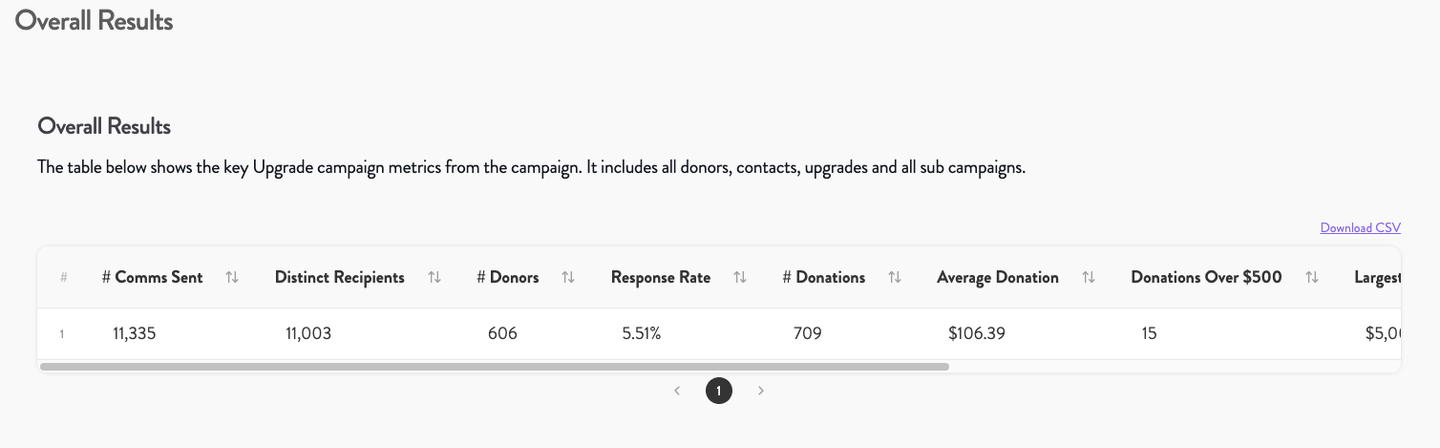Select the $106.39 average donation cell

[977, 334]
